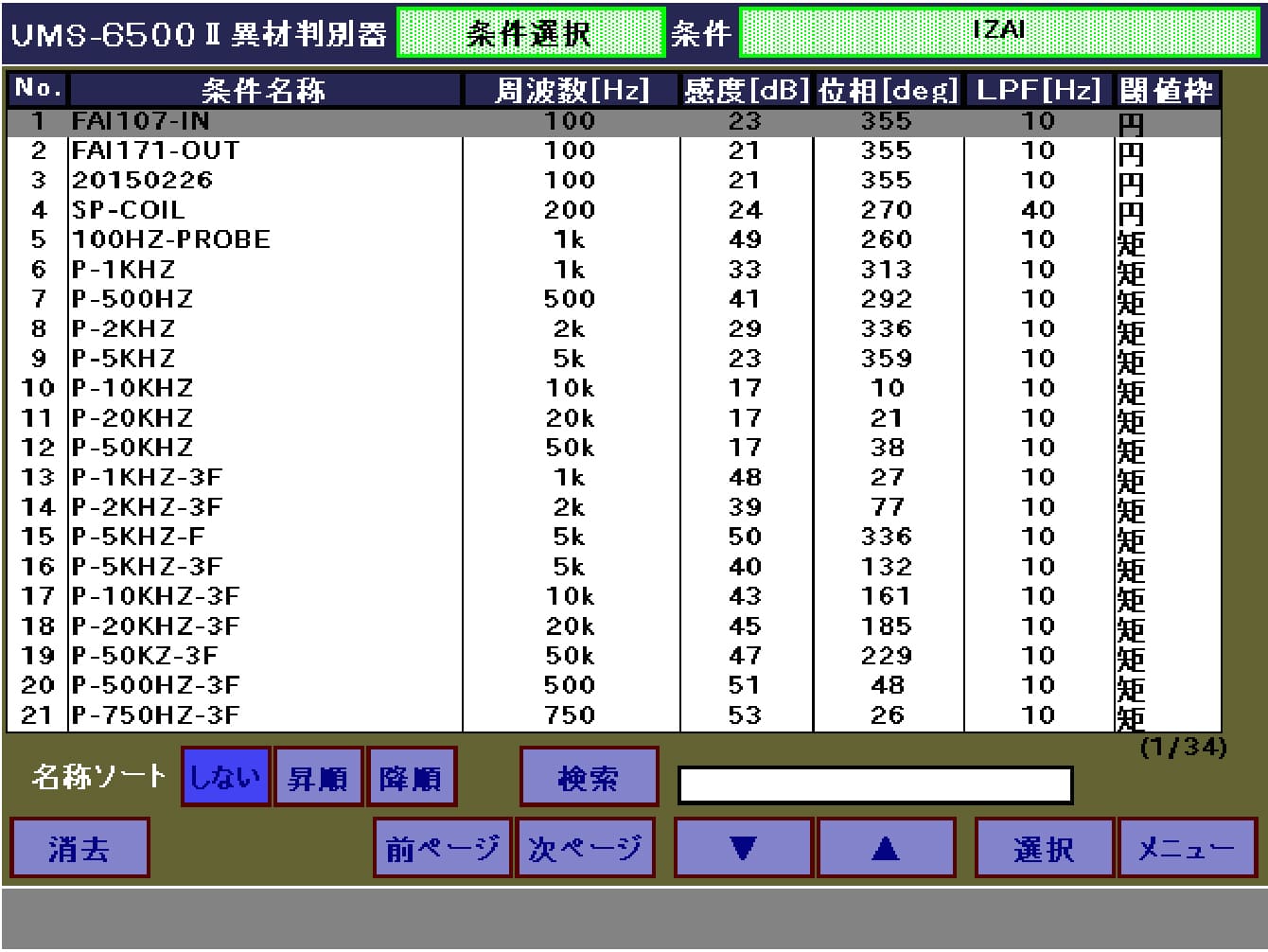This screenshot has width=1268, height=952.
Task: Select row P-750HZ-3F
Action: coord(613,715)
